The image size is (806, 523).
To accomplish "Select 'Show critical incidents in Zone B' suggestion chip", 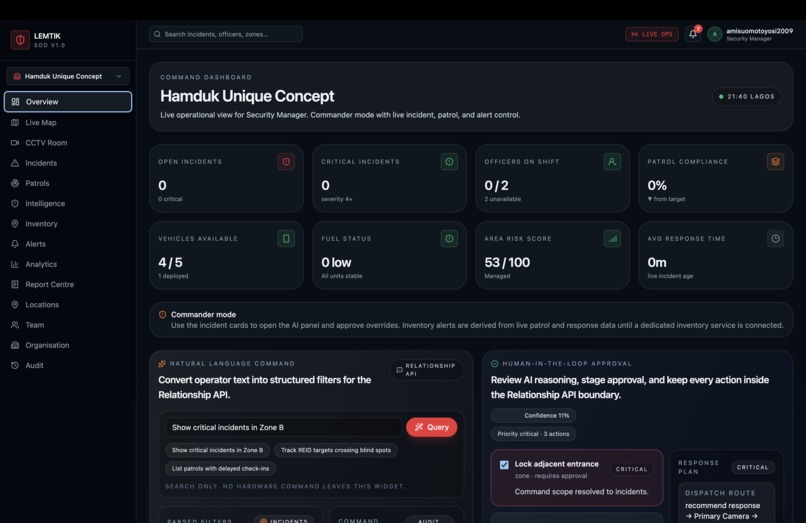I will 217,450.
